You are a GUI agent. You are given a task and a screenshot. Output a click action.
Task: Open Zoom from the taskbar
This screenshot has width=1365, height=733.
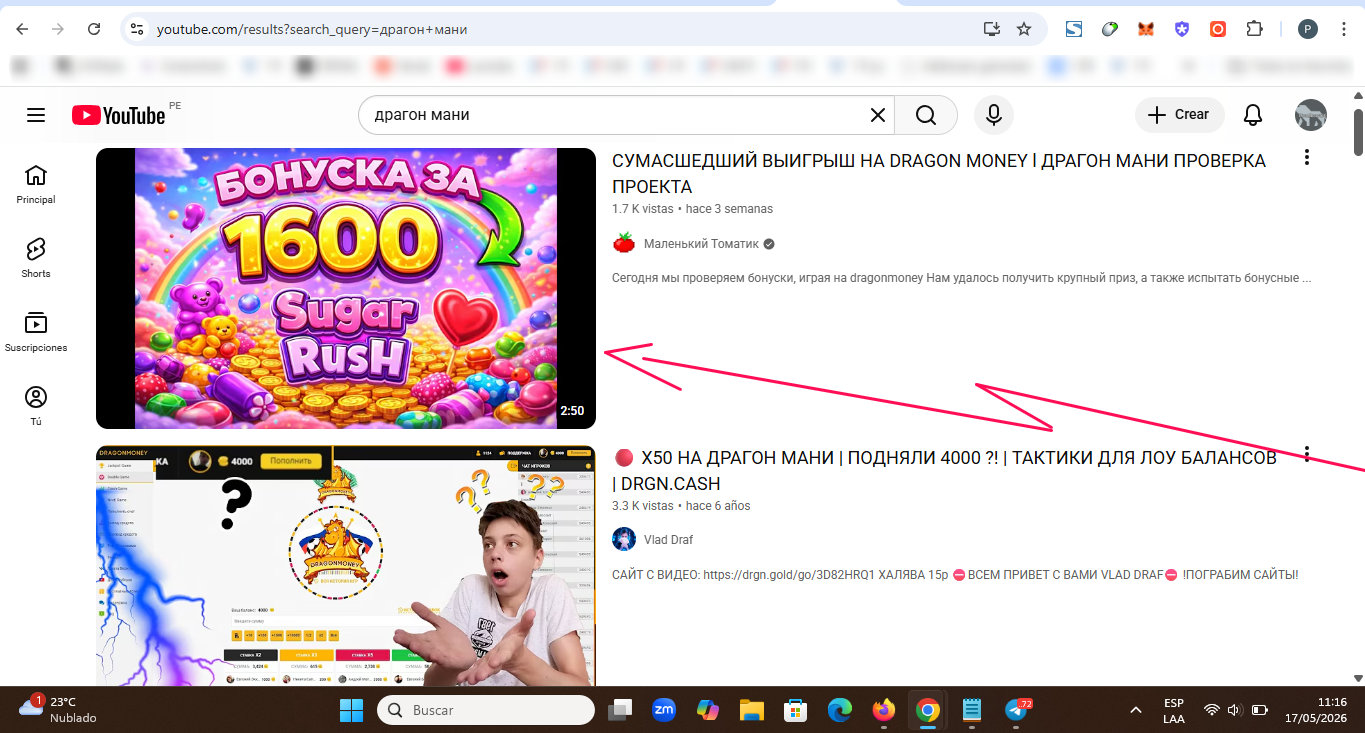(x=664, y=710)
